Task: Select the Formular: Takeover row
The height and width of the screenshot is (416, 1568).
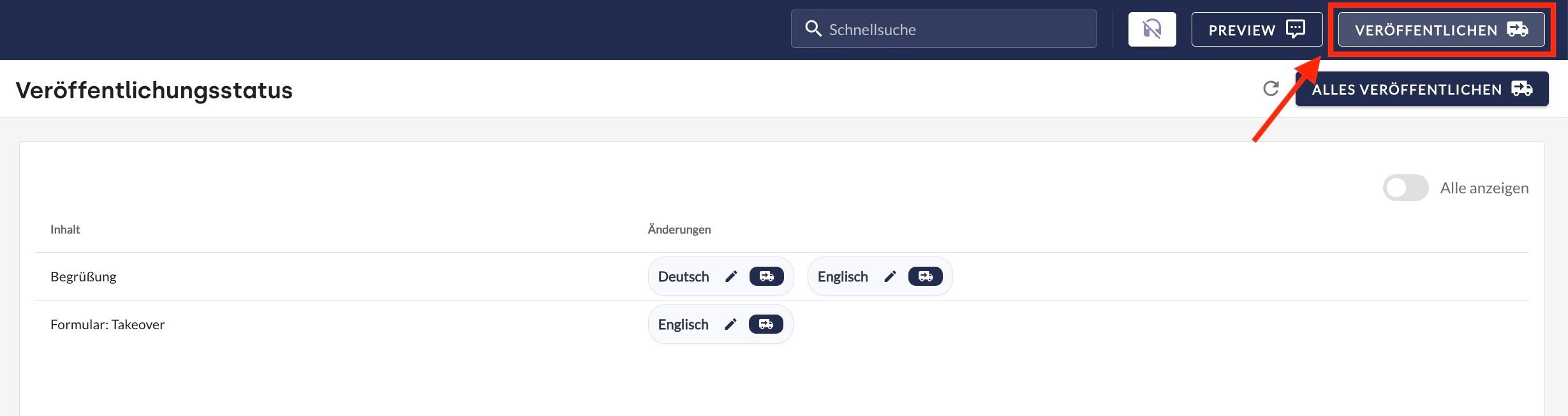Action: click(107, 324)
